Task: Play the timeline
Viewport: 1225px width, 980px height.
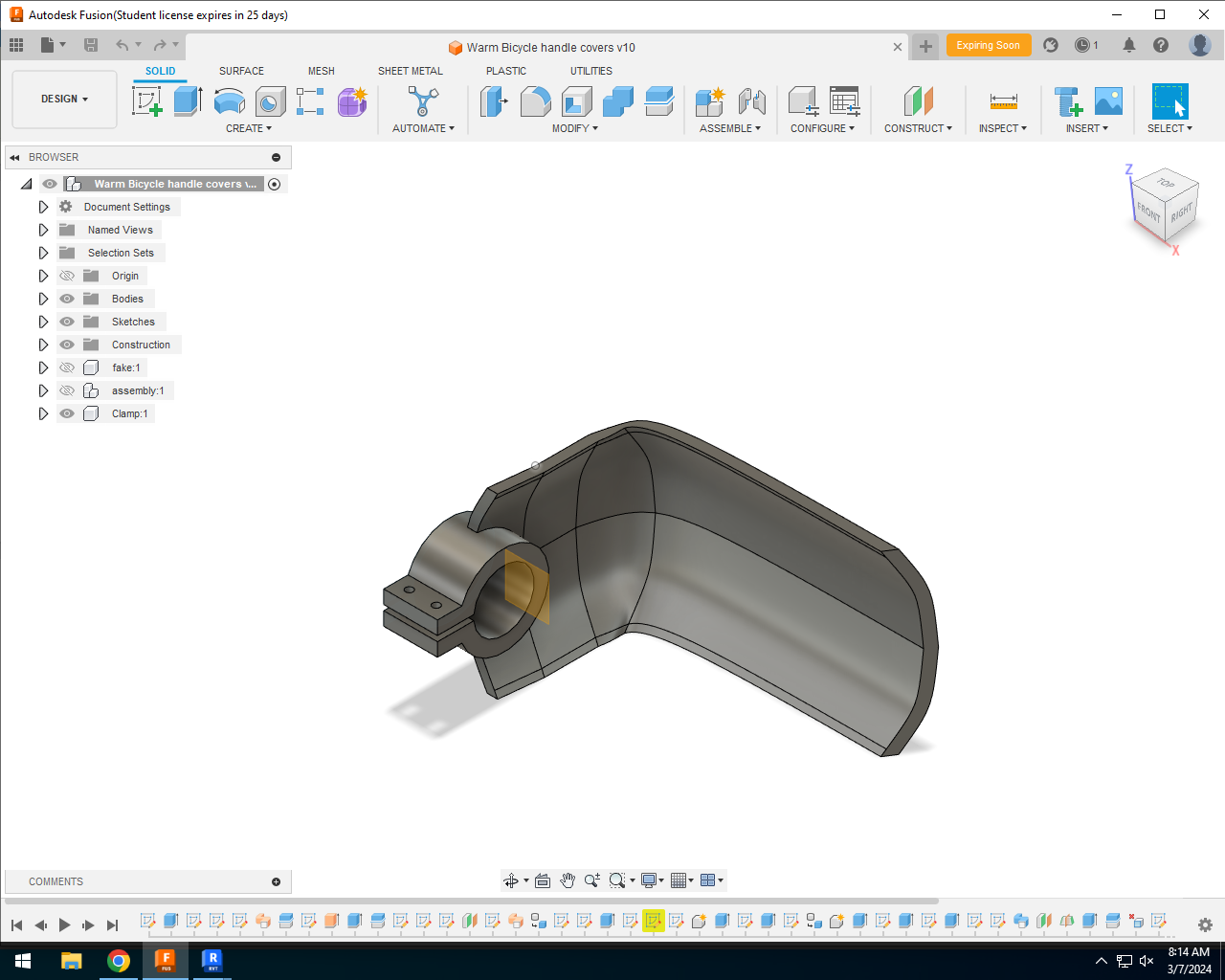Action: (64, 924)
